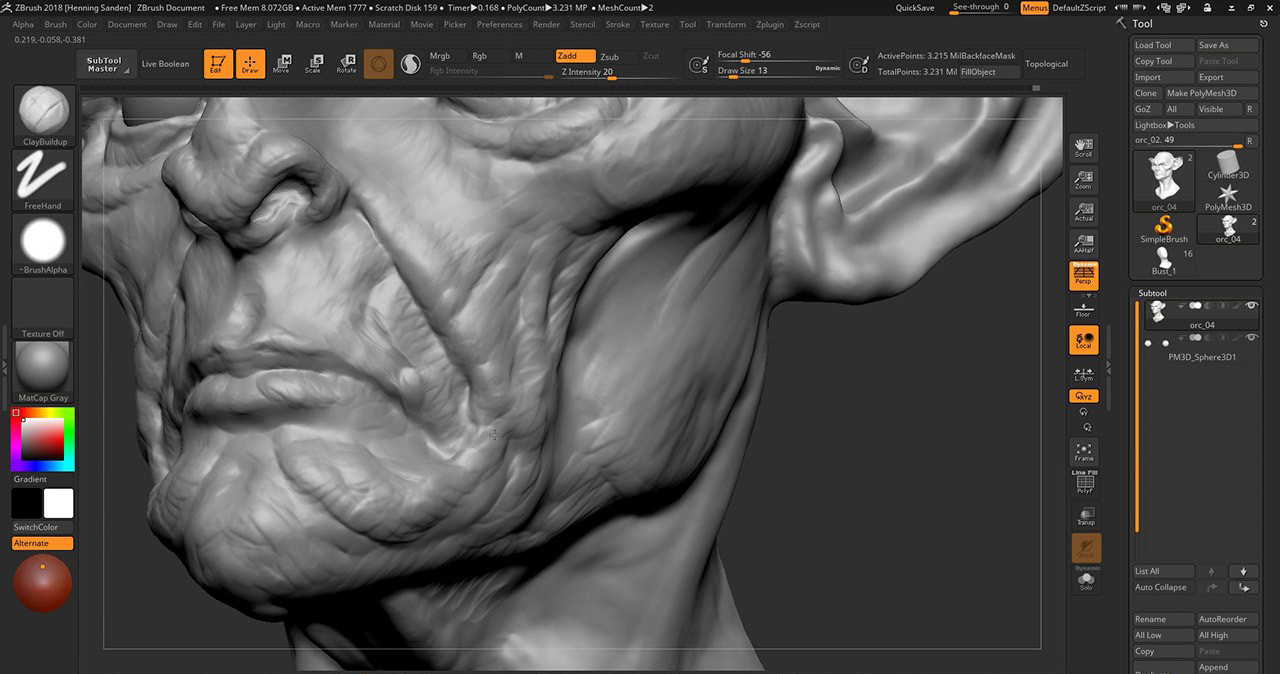1280x674 pixels.
Task: Click Make PolyMesh3D button
Action: tap(1201, 93)
